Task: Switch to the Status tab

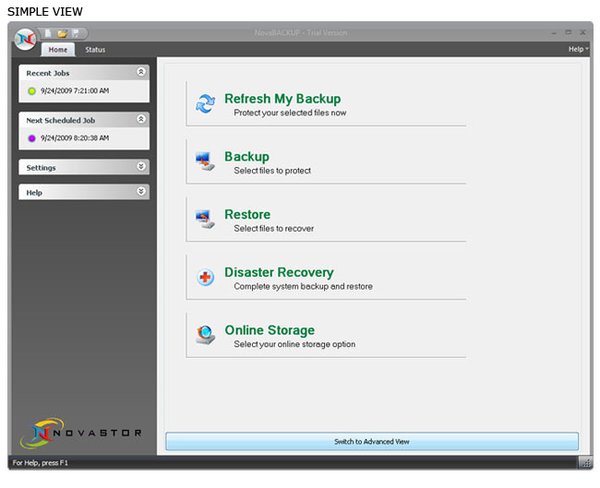Action: 95,50
